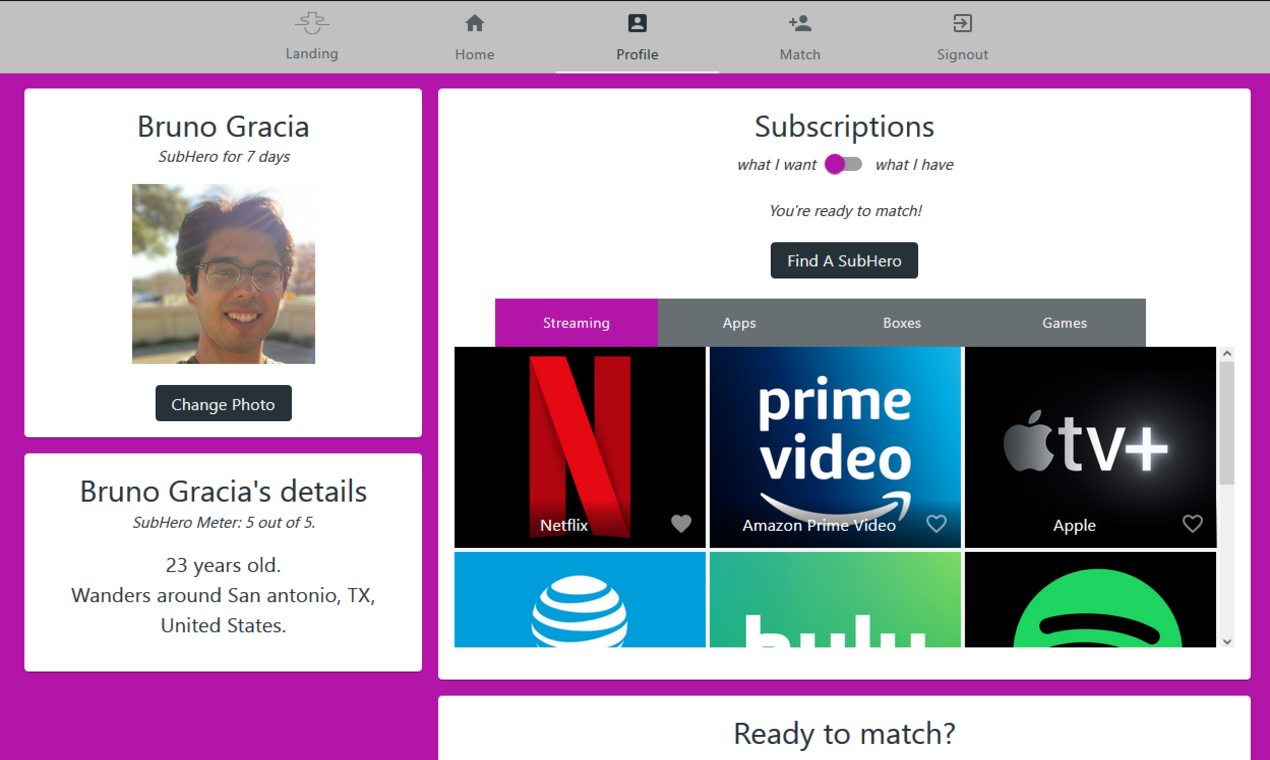The height and width of the screenshot is (760, 1270).
Task: Open the Match nav label
Action: [x=800, y=54]
